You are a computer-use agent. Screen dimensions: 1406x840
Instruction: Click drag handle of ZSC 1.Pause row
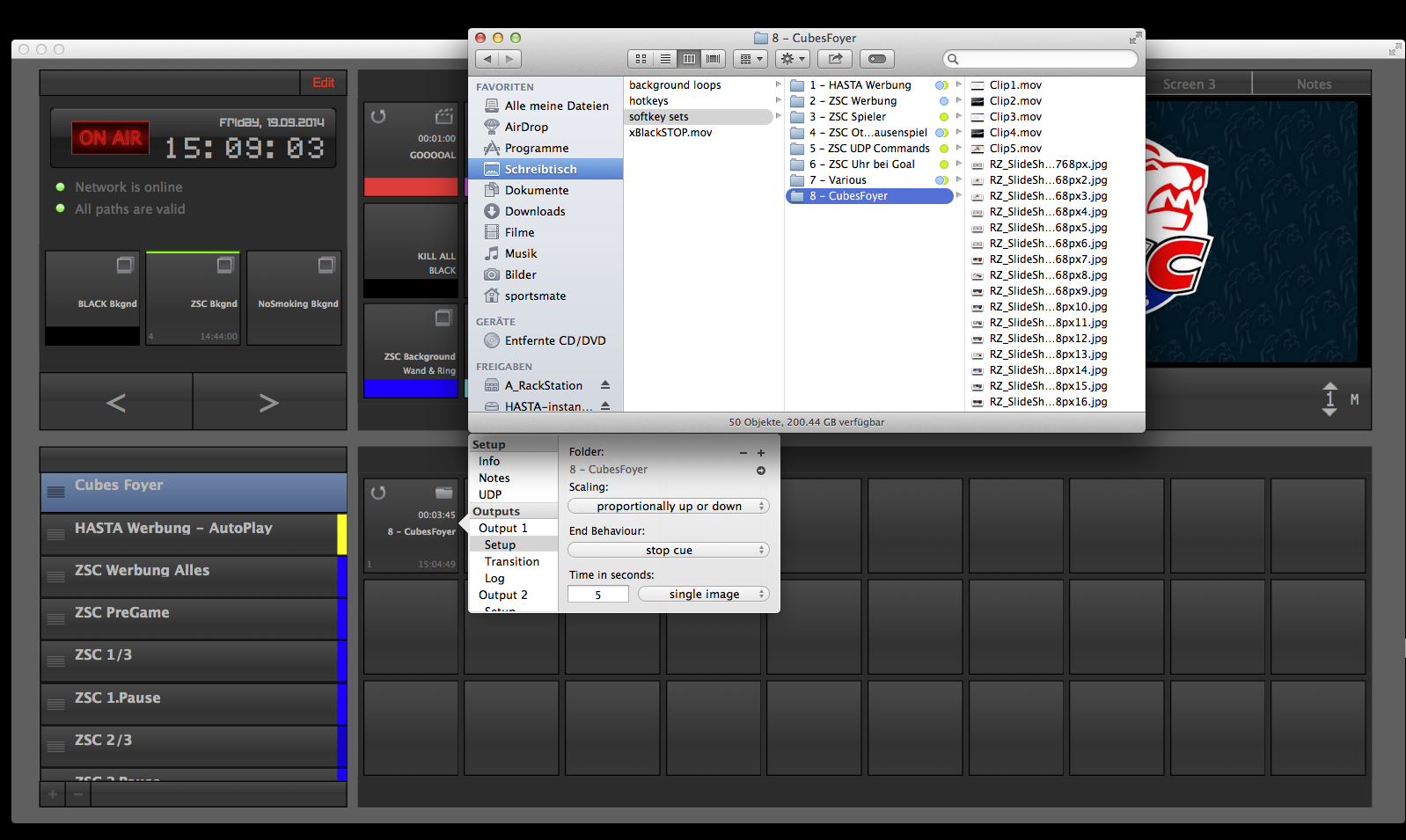click(56, 704)
